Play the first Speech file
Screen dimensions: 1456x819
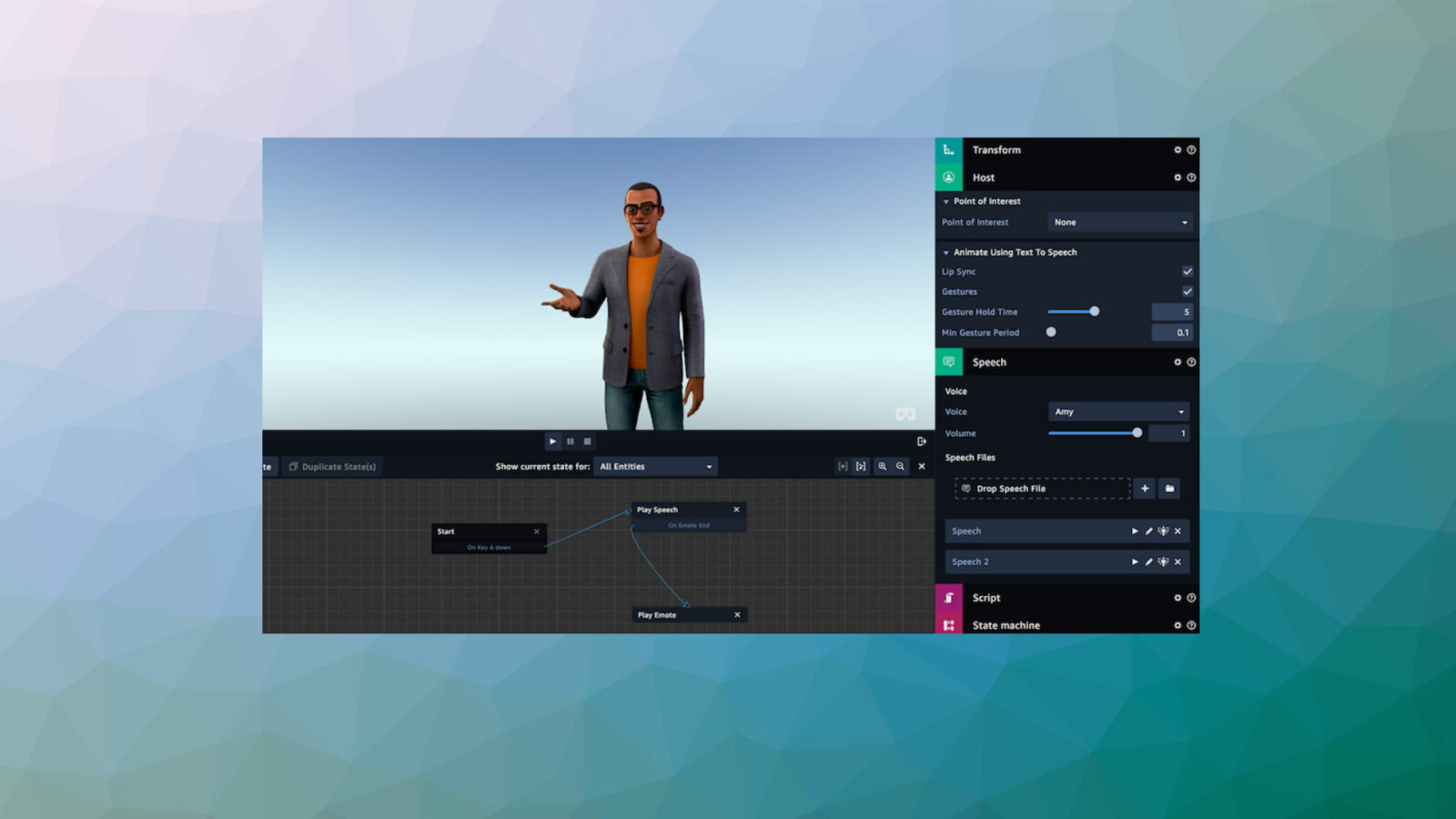(1135, 531)
